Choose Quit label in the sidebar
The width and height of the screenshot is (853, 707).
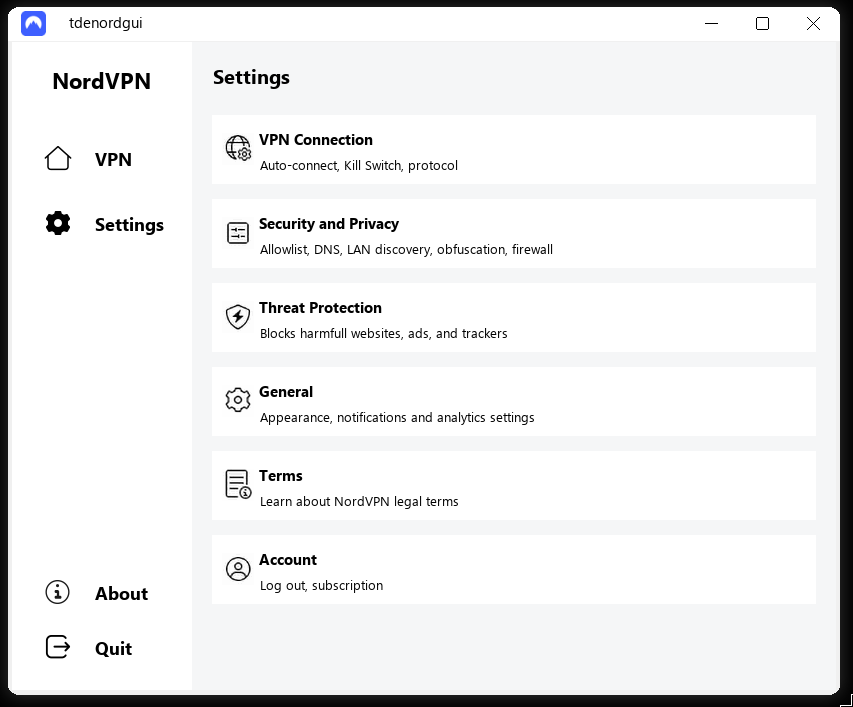[113, 648]
